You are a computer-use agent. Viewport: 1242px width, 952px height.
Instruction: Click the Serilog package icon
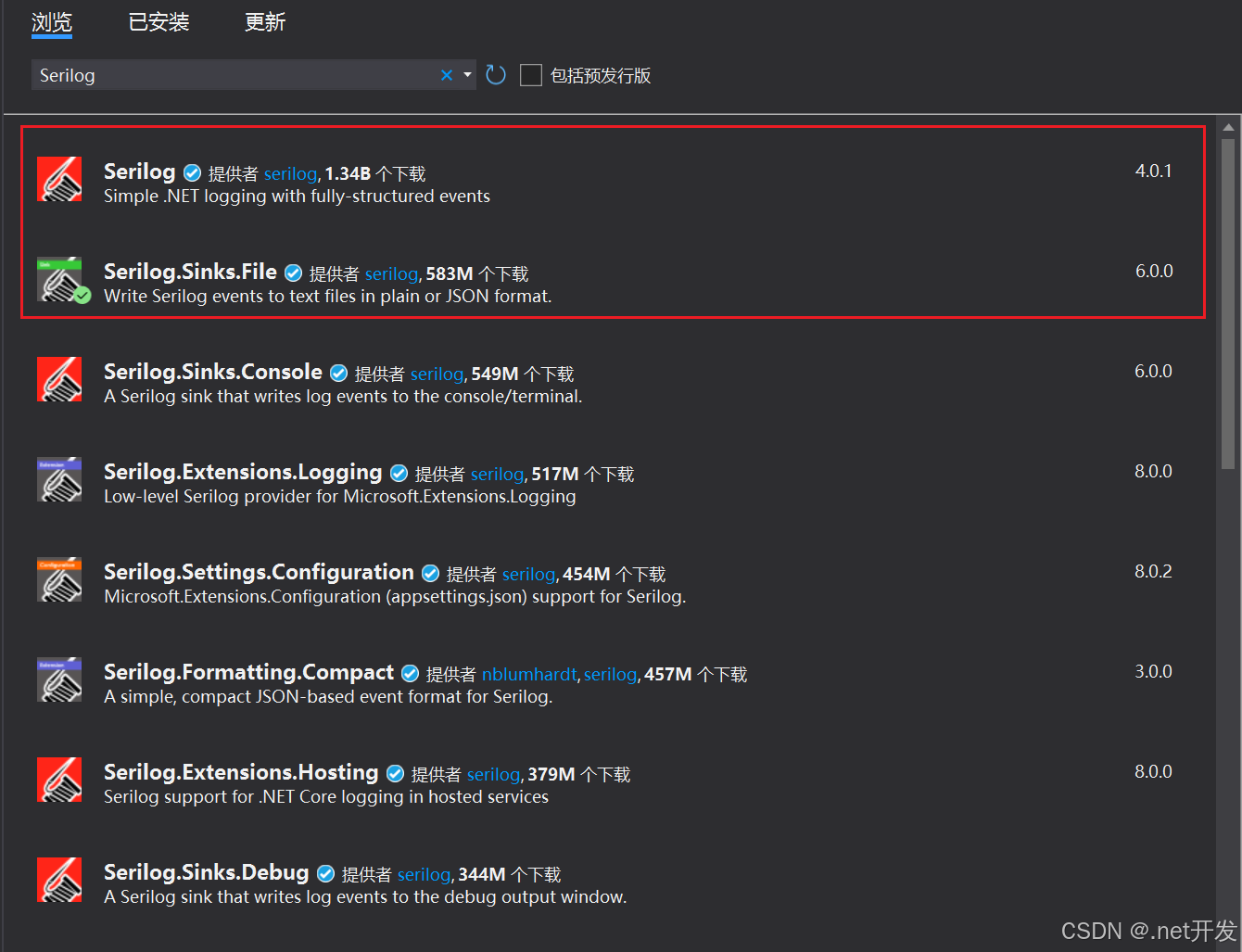[59, 179]
